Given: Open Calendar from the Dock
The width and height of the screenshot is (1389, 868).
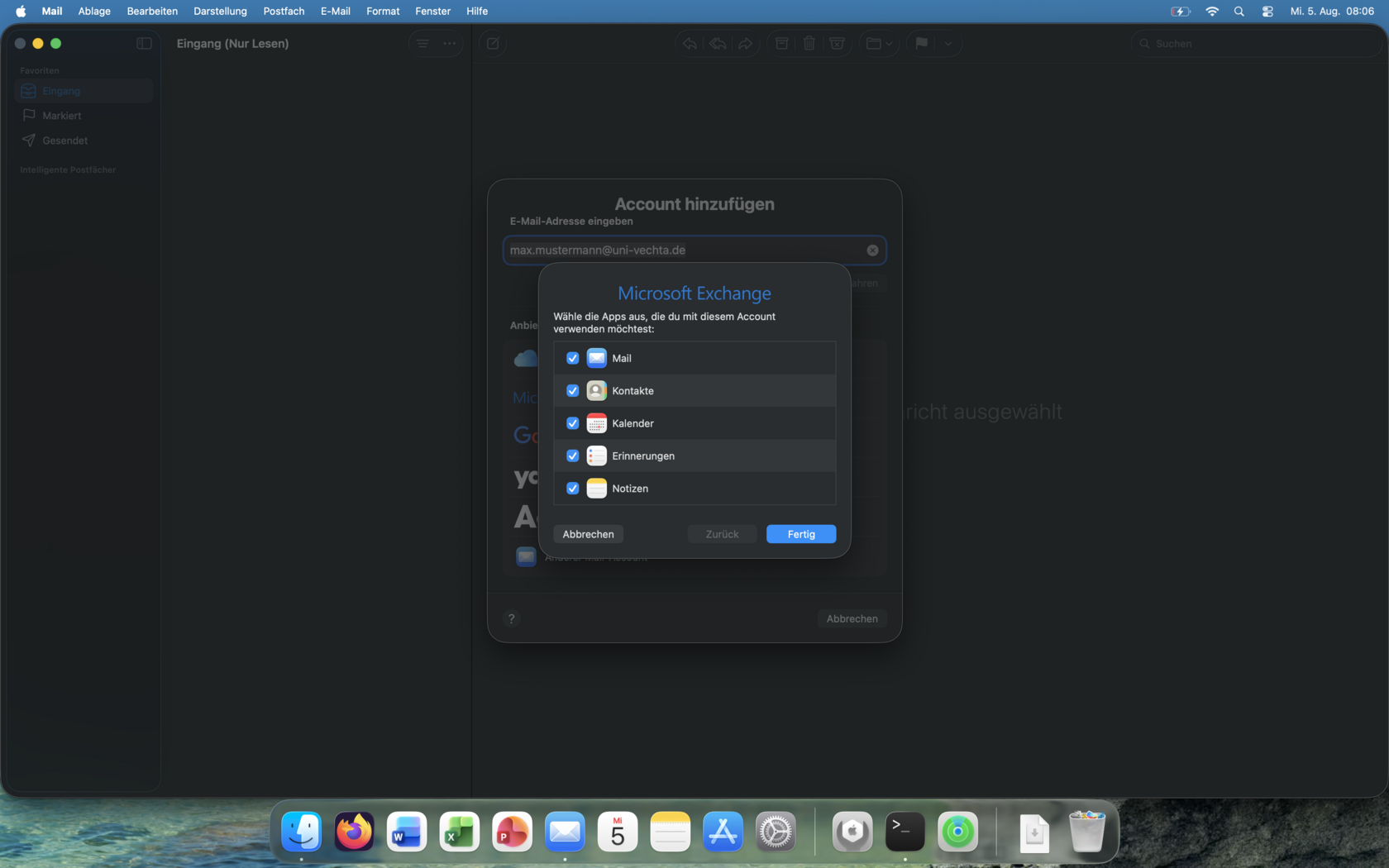Looking at the screenshot, I should pos(618,831).
